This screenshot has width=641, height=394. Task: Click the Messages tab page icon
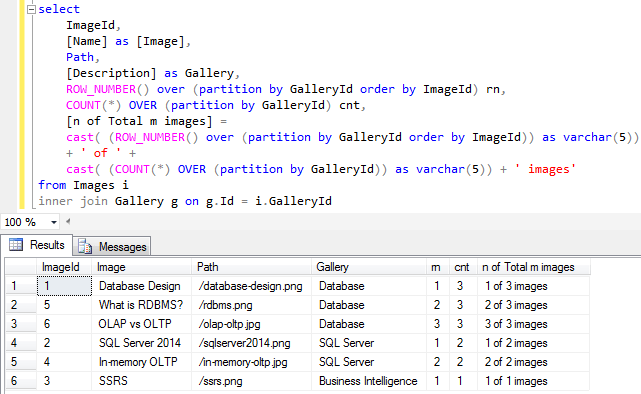85,247
